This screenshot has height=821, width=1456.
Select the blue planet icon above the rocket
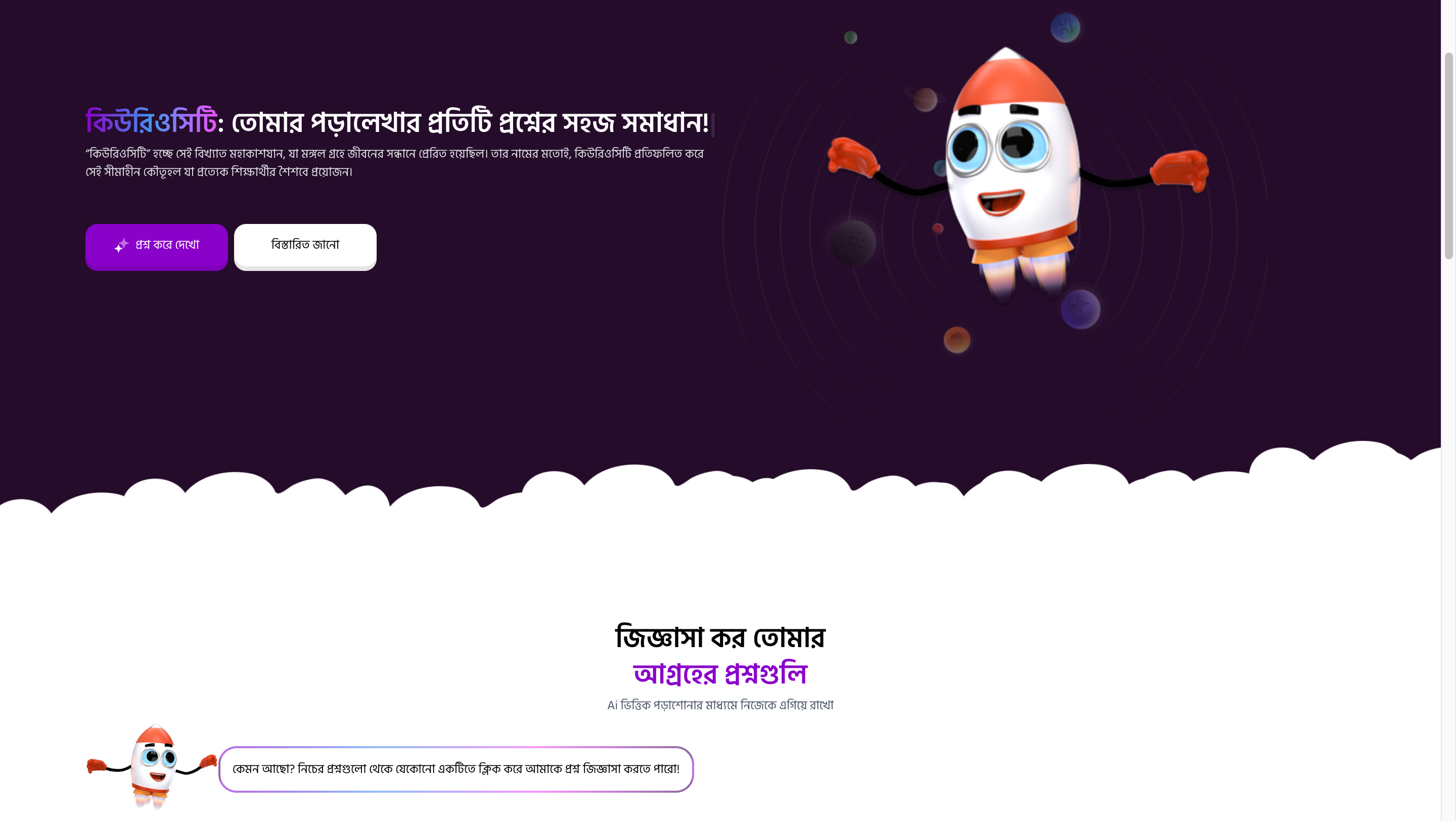(x=1065, y=27)
